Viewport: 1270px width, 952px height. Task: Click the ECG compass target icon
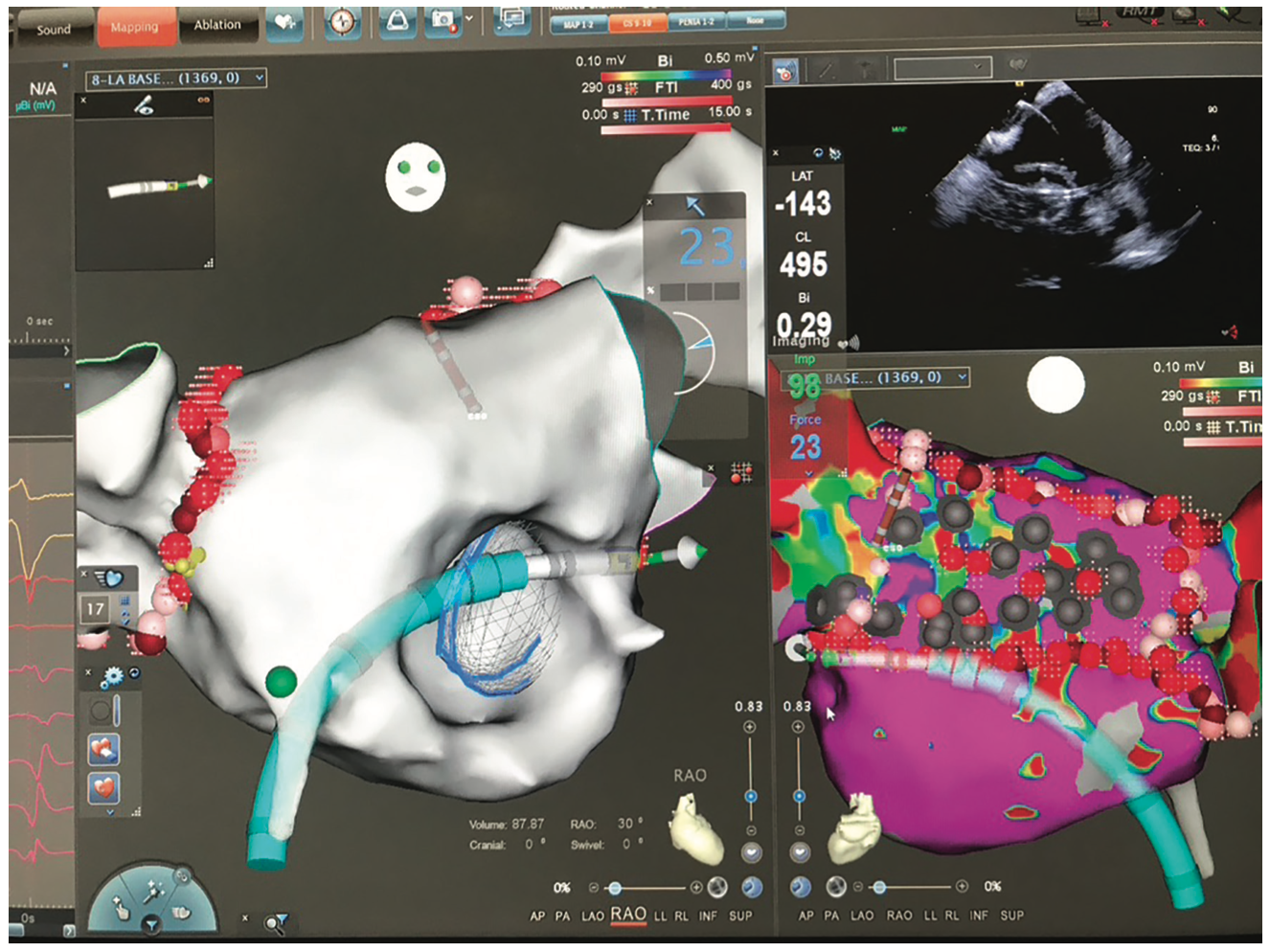point(342,23)
